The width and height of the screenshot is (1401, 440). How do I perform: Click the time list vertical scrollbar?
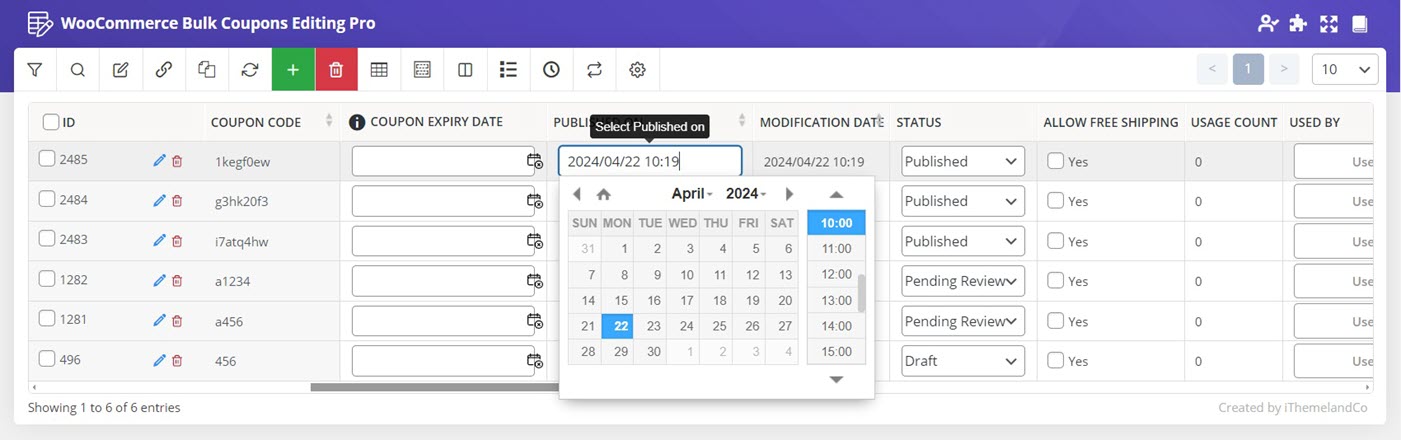pos(862,293)
